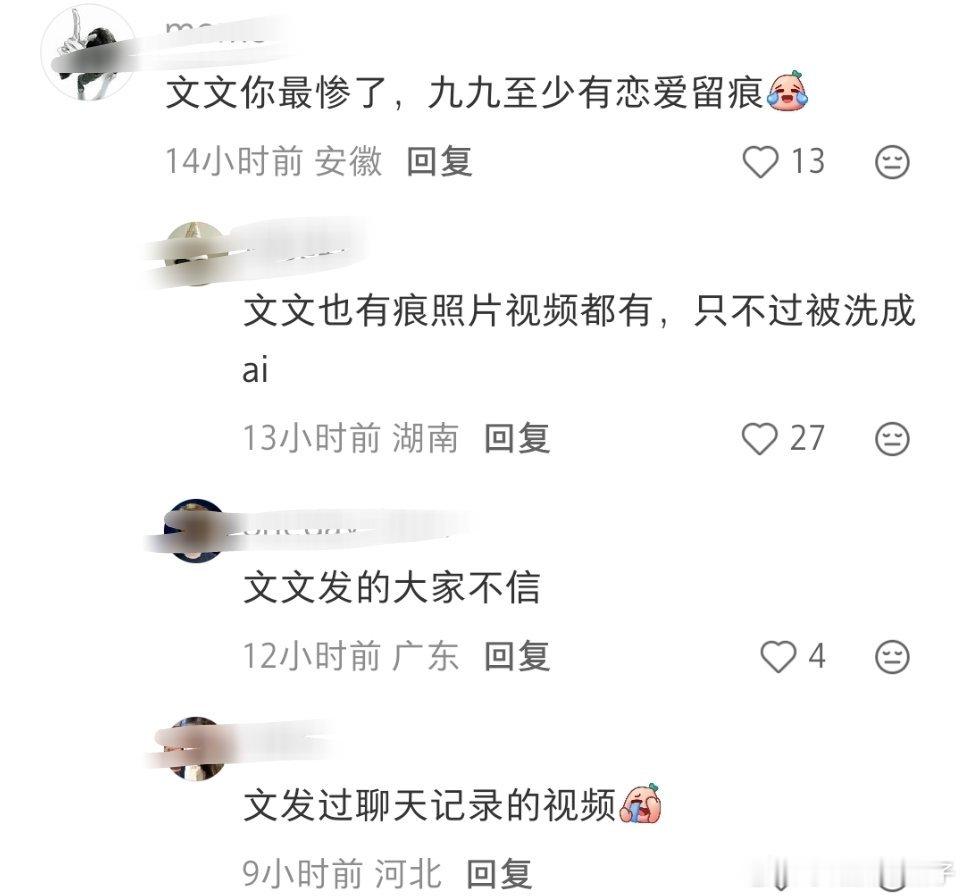Tap dislike face on the Hunan comment
The image size is (964, 896).
pos(891,438)
